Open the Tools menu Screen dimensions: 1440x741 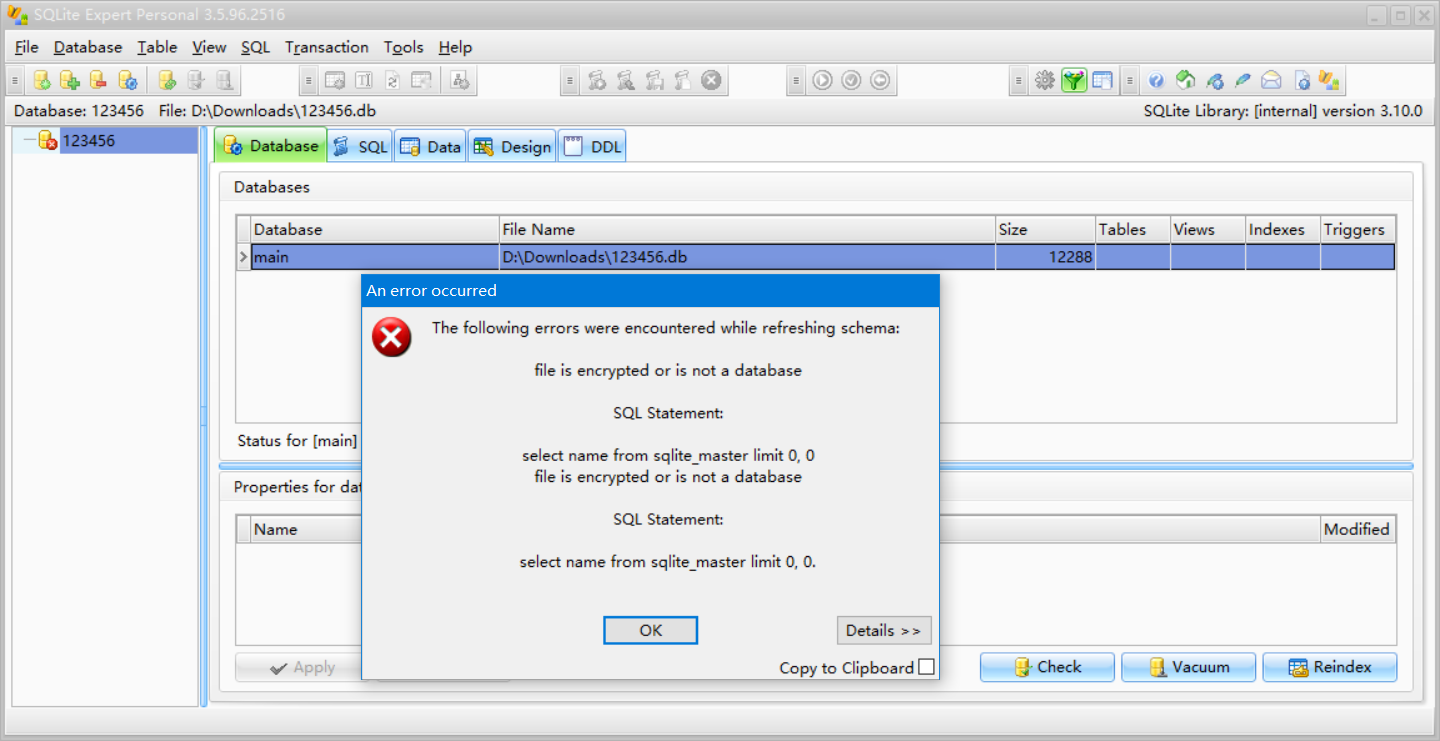pos(404,47)
